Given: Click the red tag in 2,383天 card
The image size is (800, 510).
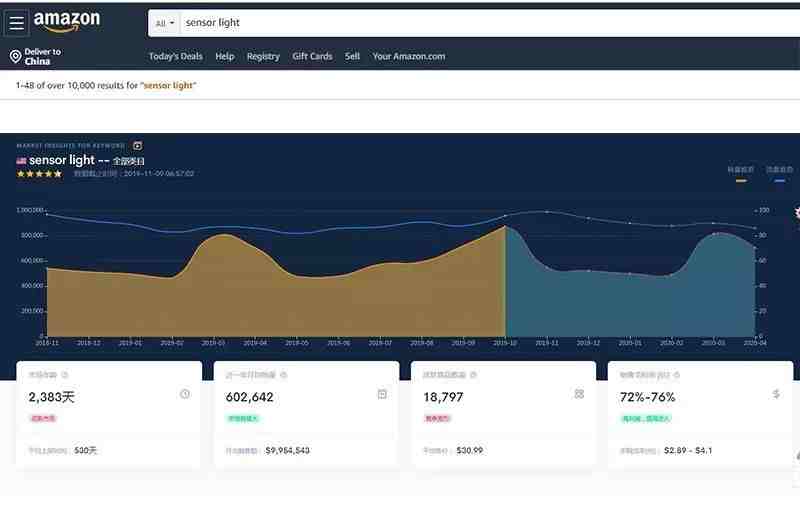Looking at the screenshot, I should pos(43,419).
